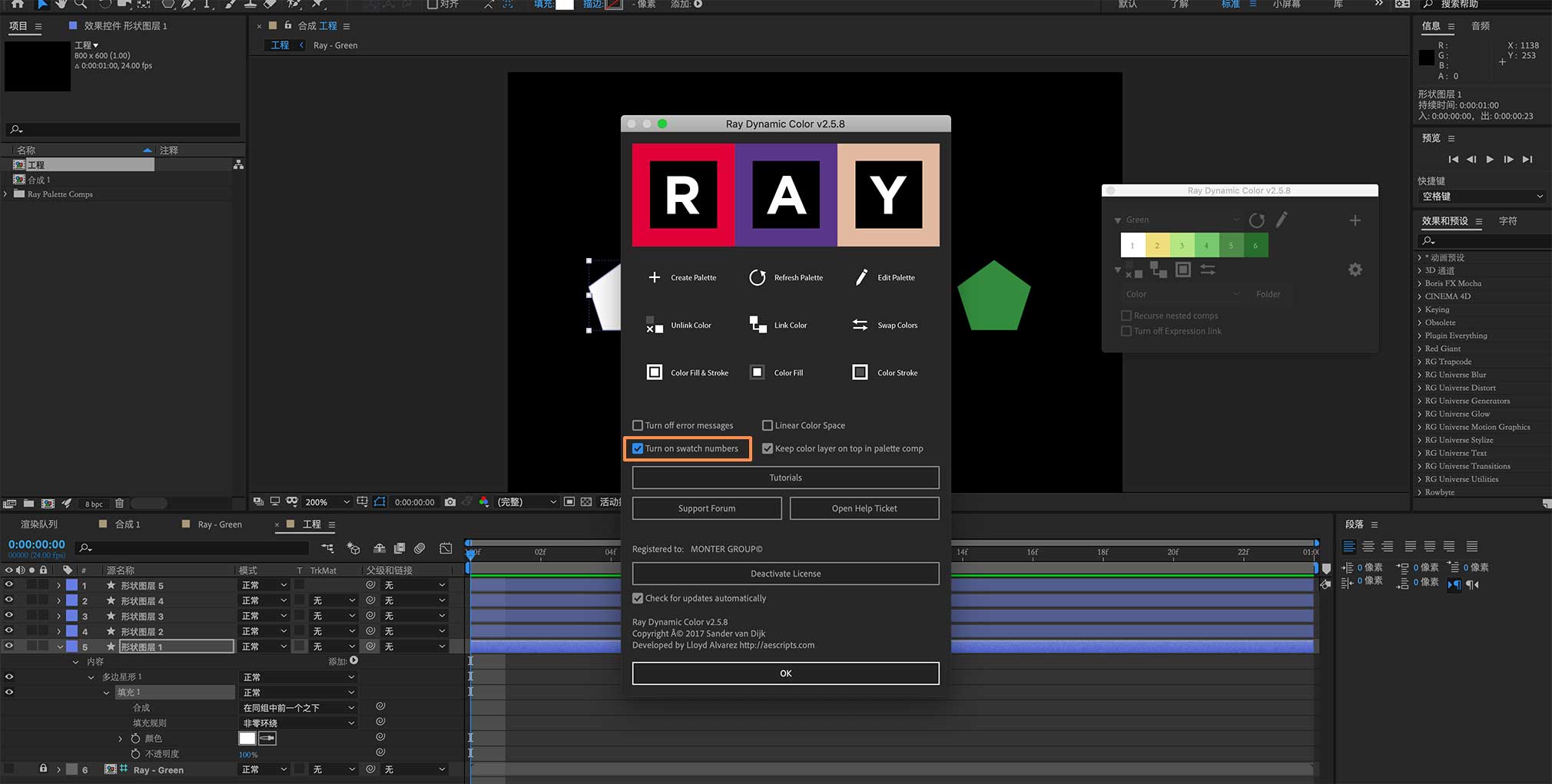Click the Edit Palette pencil icon
Screen dimensions: 1552x784
click(861, 277)
